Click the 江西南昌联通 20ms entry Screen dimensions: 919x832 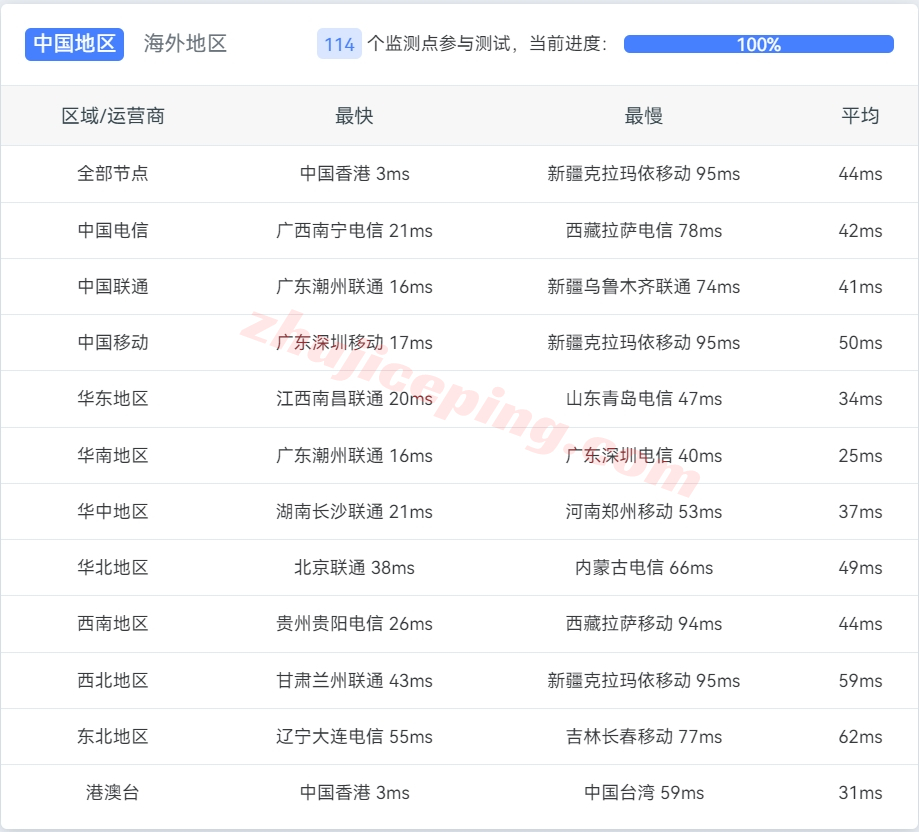pos(354,399)
